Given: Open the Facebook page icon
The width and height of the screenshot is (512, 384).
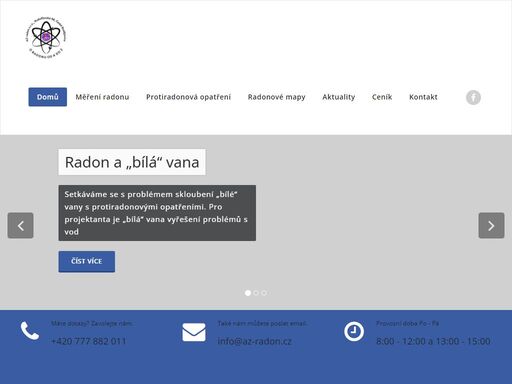Looking at the screenshot, I should (473, 97).
